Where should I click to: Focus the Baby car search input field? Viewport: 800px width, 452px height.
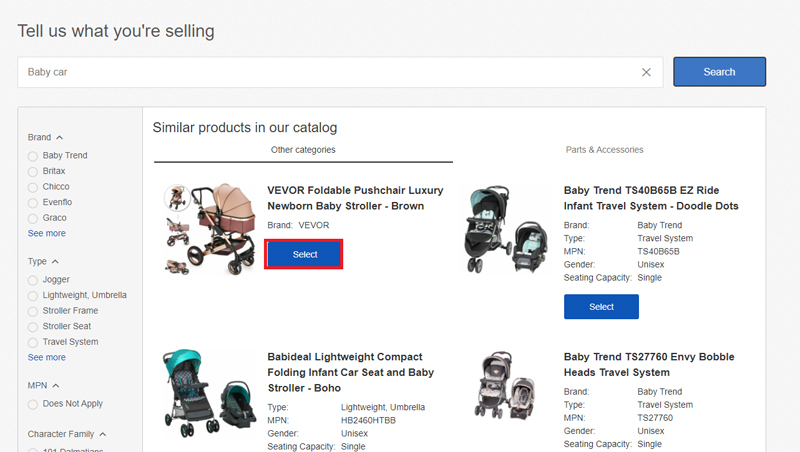coord(329,72)
